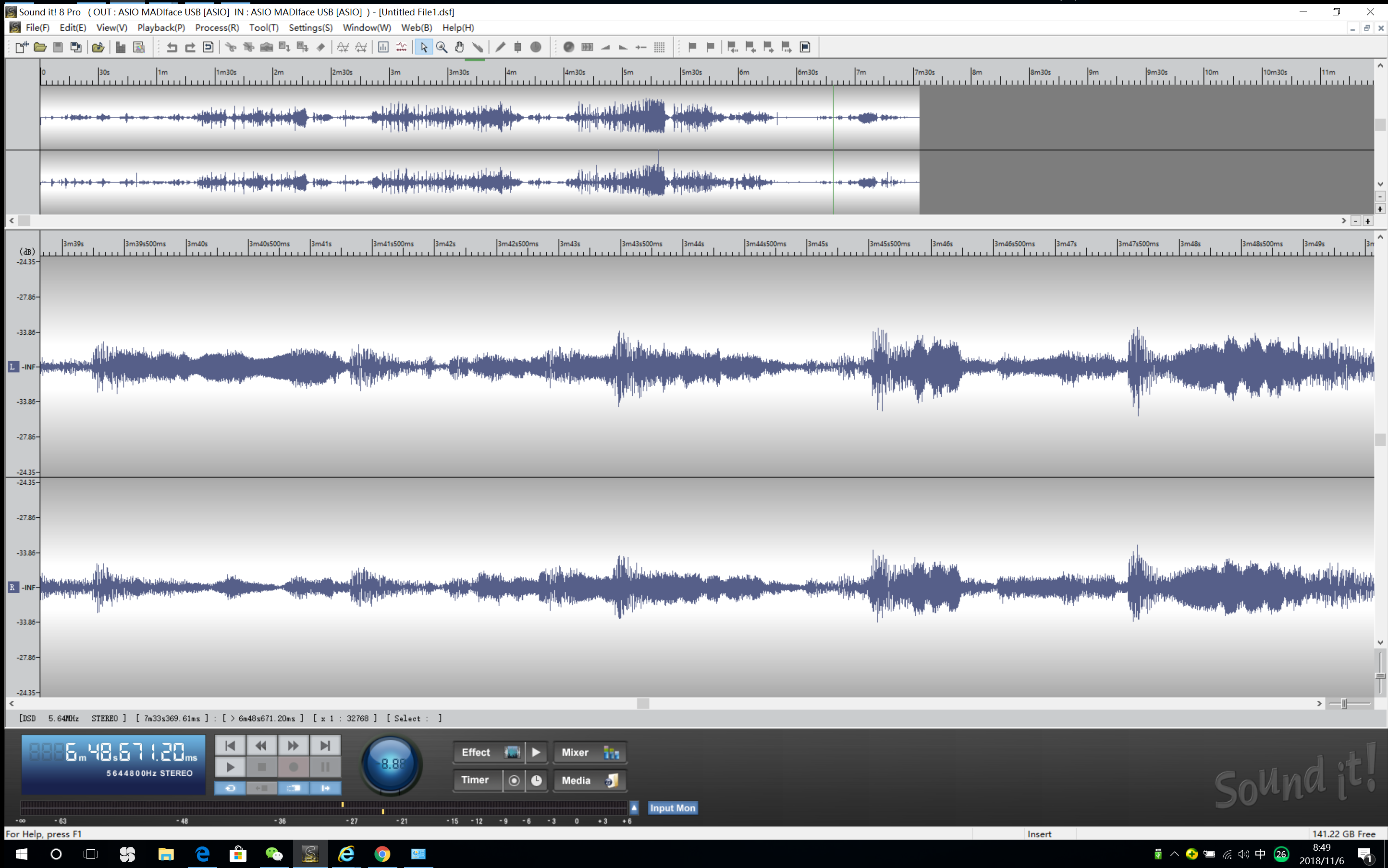The height and width of the screenshot is (868, 1388).
Task: Open the Edit(E) menu
Action: tap(73, 27)
